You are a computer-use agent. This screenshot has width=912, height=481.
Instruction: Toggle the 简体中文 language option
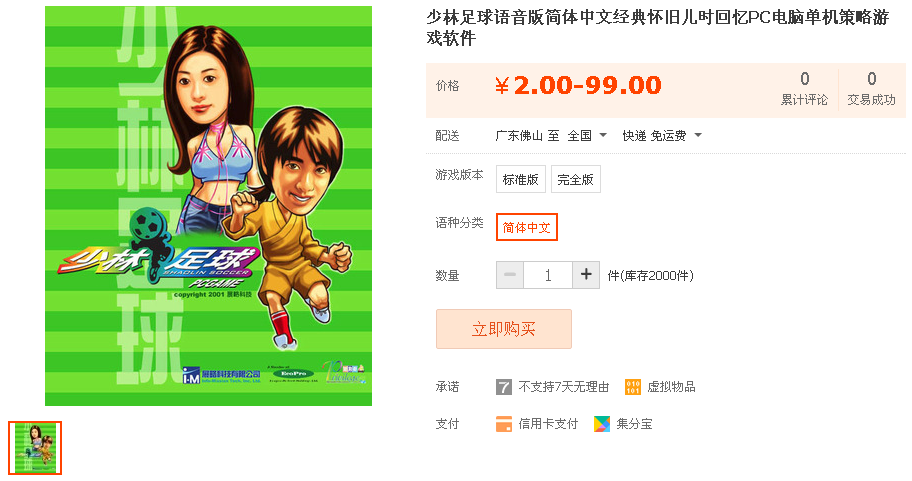click(526, 227)
